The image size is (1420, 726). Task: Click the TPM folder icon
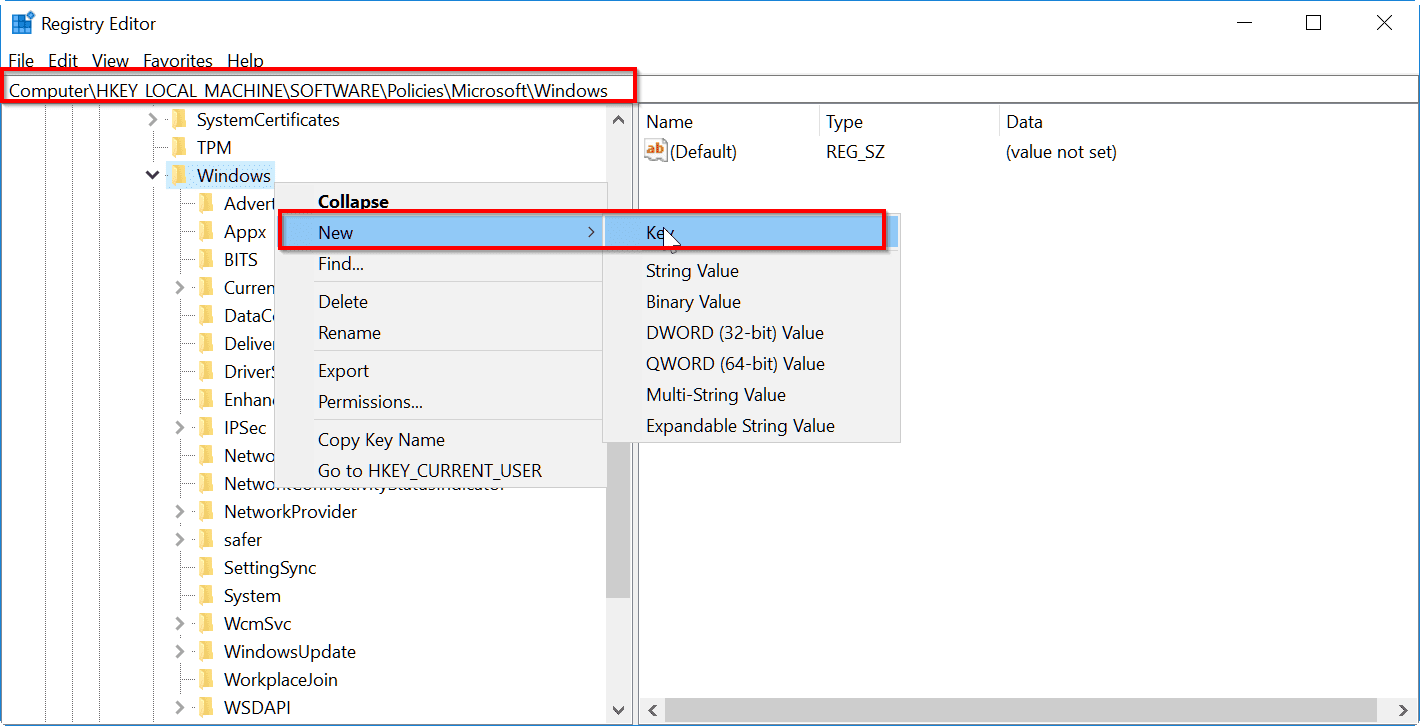(x=179, y=148)
